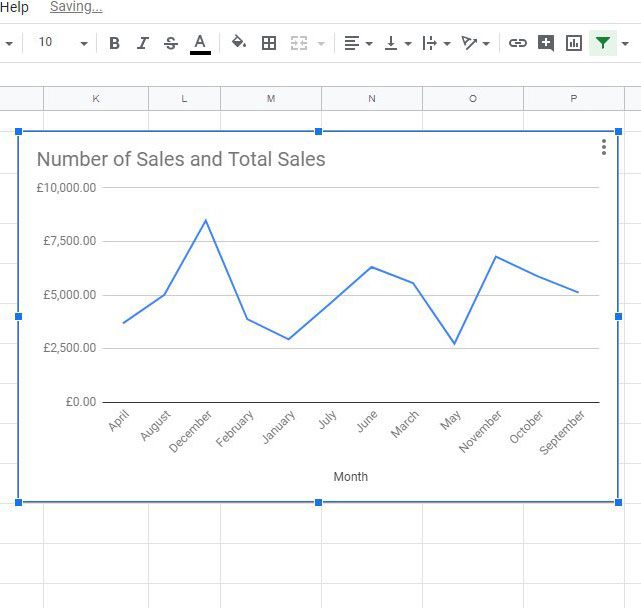Click the insert comment icon
The image size is (641, 608).
point(546,43)
